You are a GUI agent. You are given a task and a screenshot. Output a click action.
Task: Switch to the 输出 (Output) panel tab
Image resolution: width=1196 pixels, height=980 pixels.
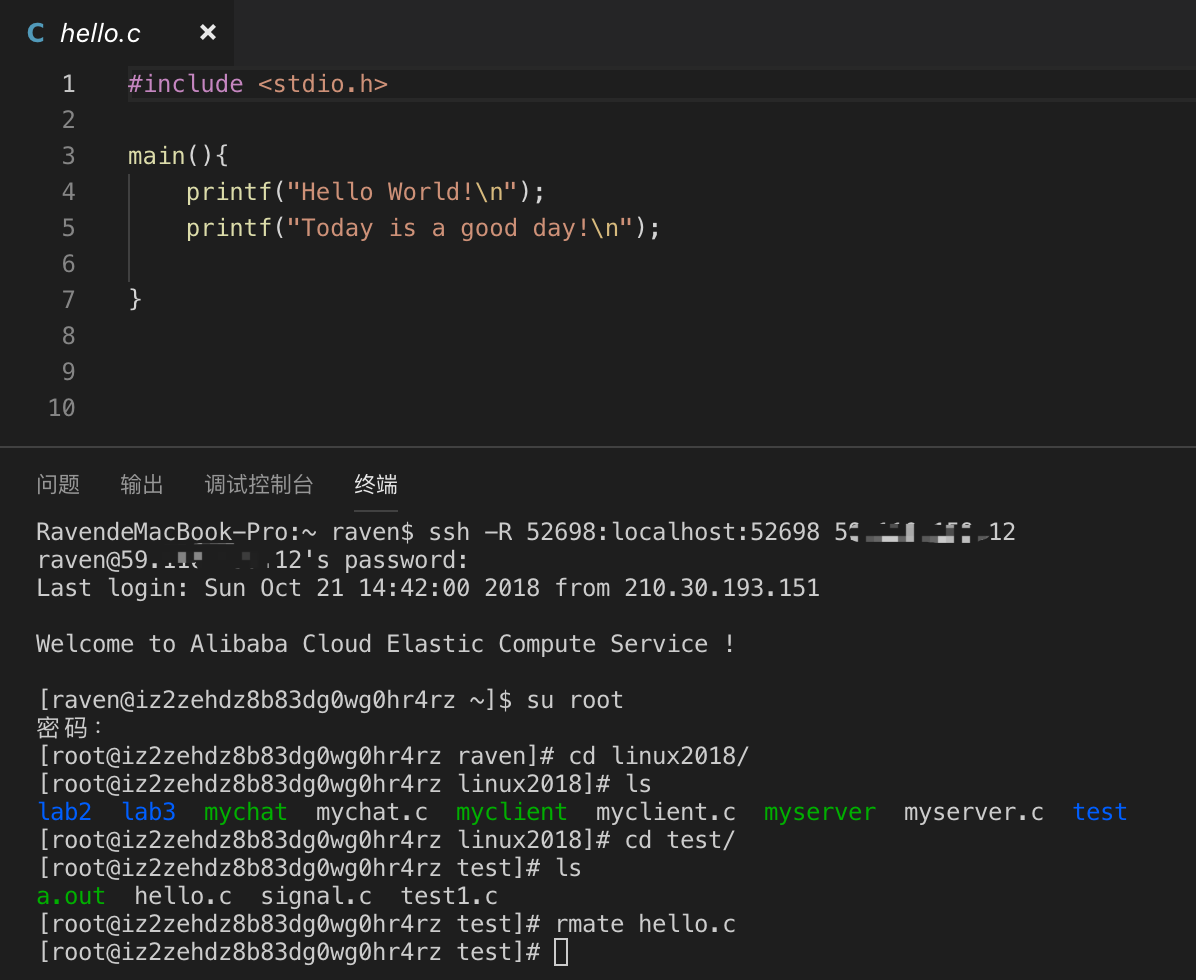pos(142,484)
